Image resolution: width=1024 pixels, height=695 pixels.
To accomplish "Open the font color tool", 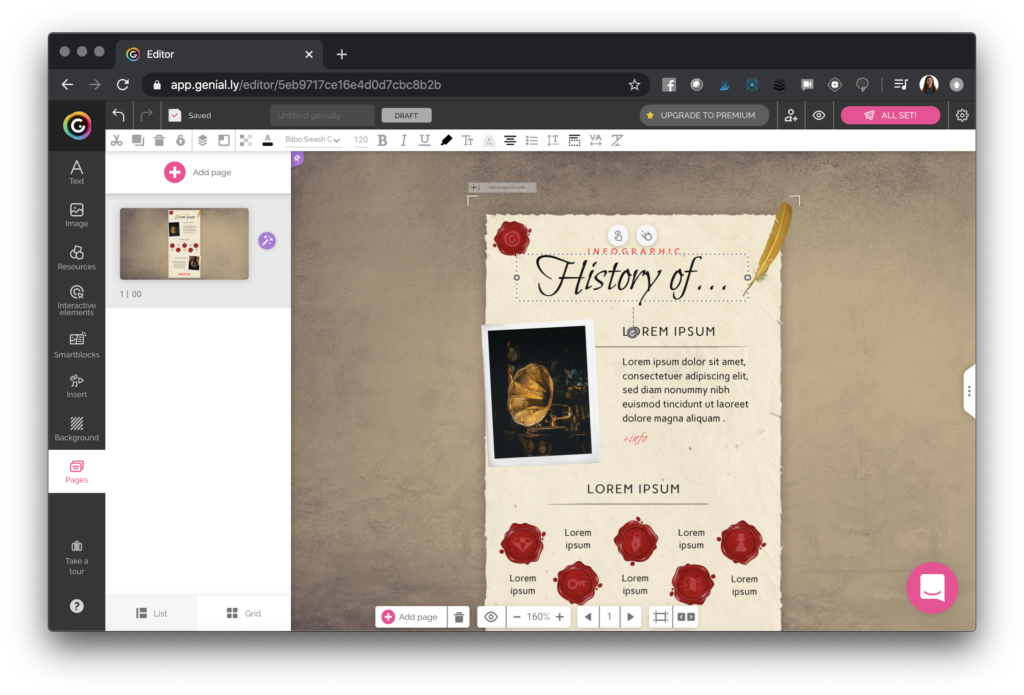I will coord(267,140).
